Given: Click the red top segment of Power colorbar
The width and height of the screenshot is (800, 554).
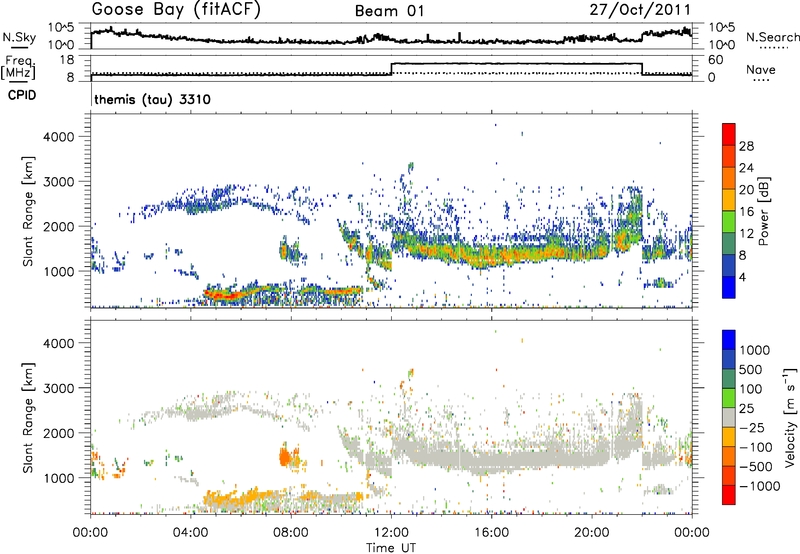Looking at the screenshot, I should pyautogui.click(x=729, y=134).
